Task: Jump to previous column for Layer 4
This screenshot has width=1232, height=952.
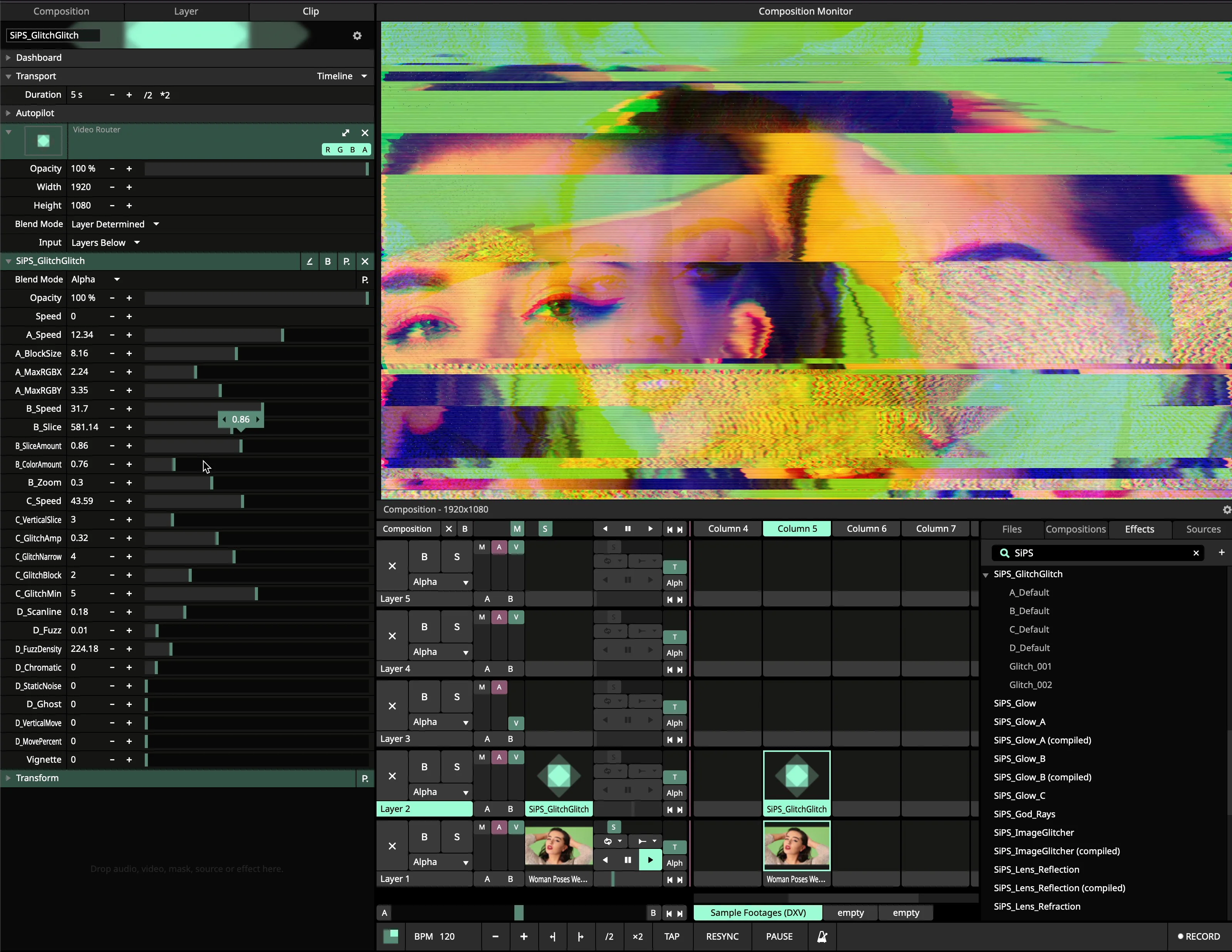Action: 670,670
